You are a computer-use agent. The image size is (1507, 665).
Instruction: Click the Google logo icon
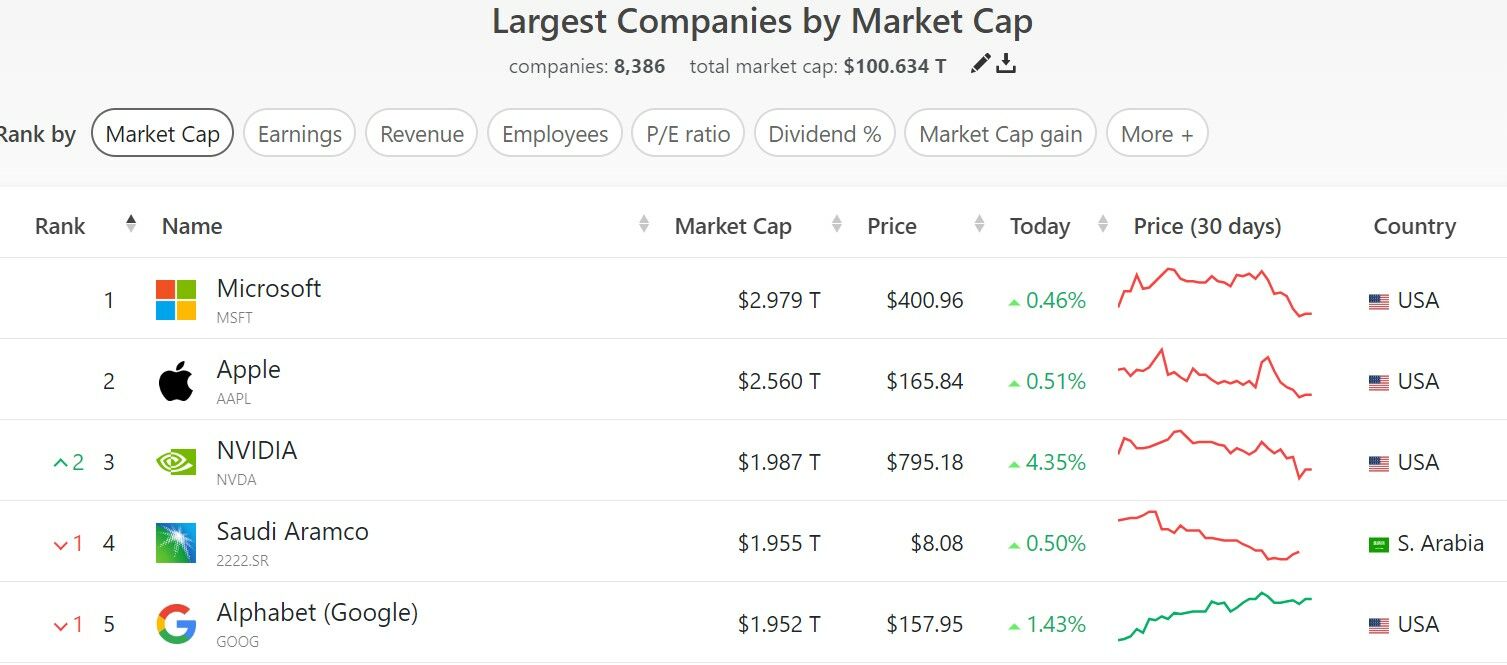coord(176,624)
